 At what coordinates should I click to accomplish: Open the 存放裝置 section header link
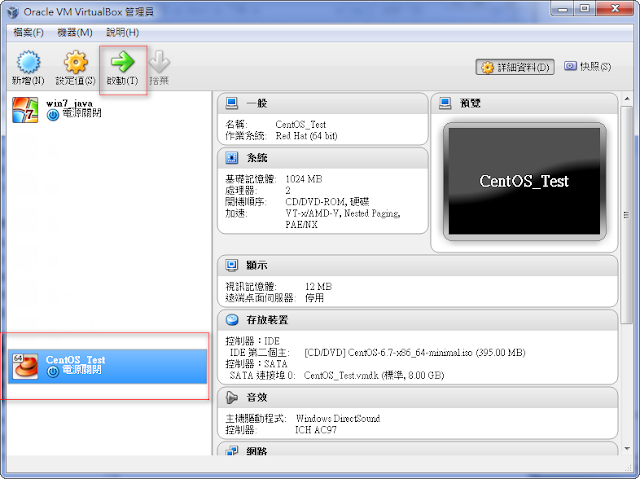coord(267,320)
